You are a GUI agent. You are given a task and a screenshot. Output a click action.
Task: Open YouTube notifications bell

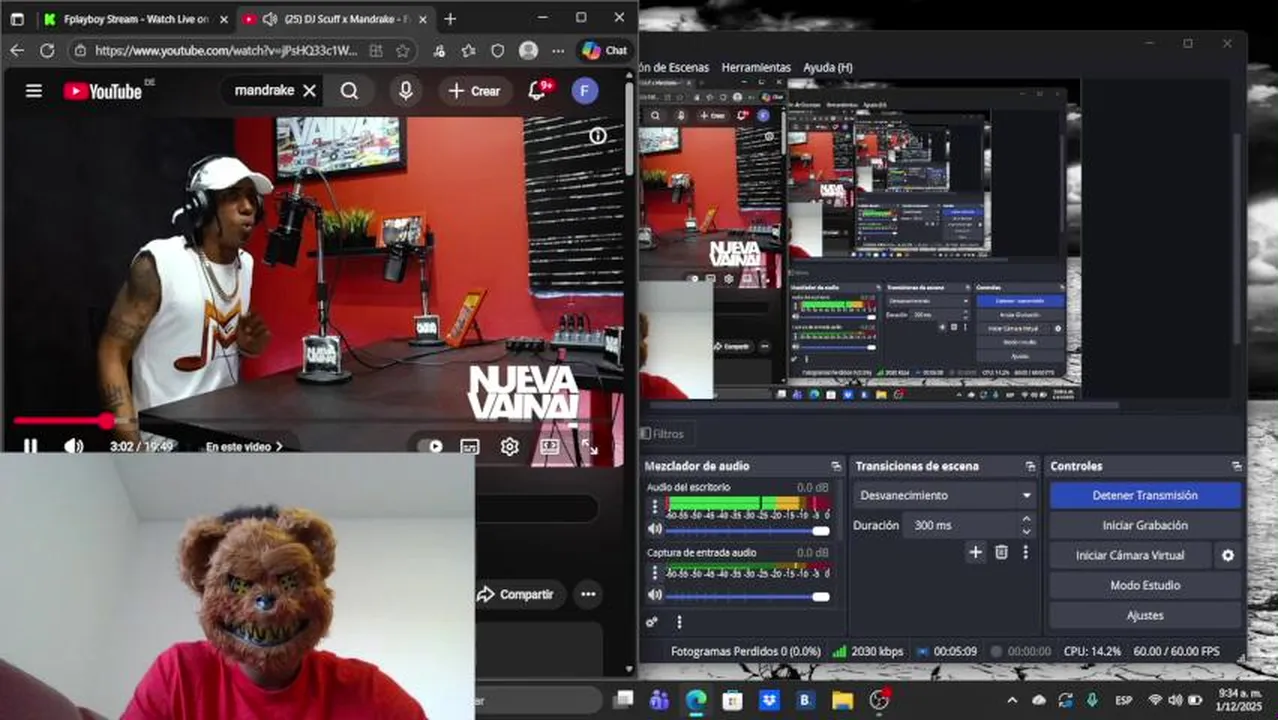(537, 91)
